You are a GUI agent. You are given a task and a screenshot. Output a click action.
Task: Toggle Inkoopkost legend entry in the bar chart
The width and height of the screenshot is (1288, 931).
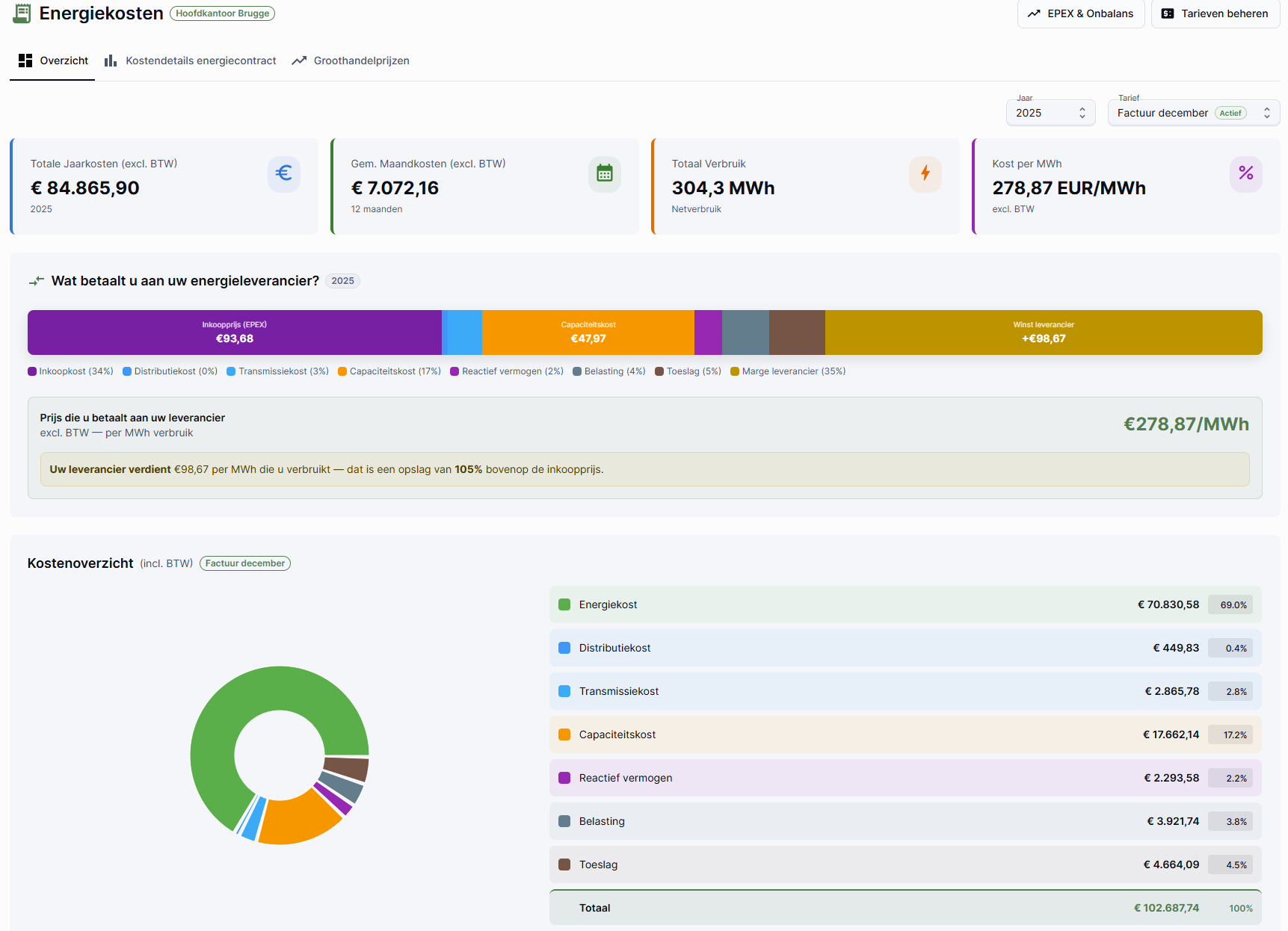(70, 371)
